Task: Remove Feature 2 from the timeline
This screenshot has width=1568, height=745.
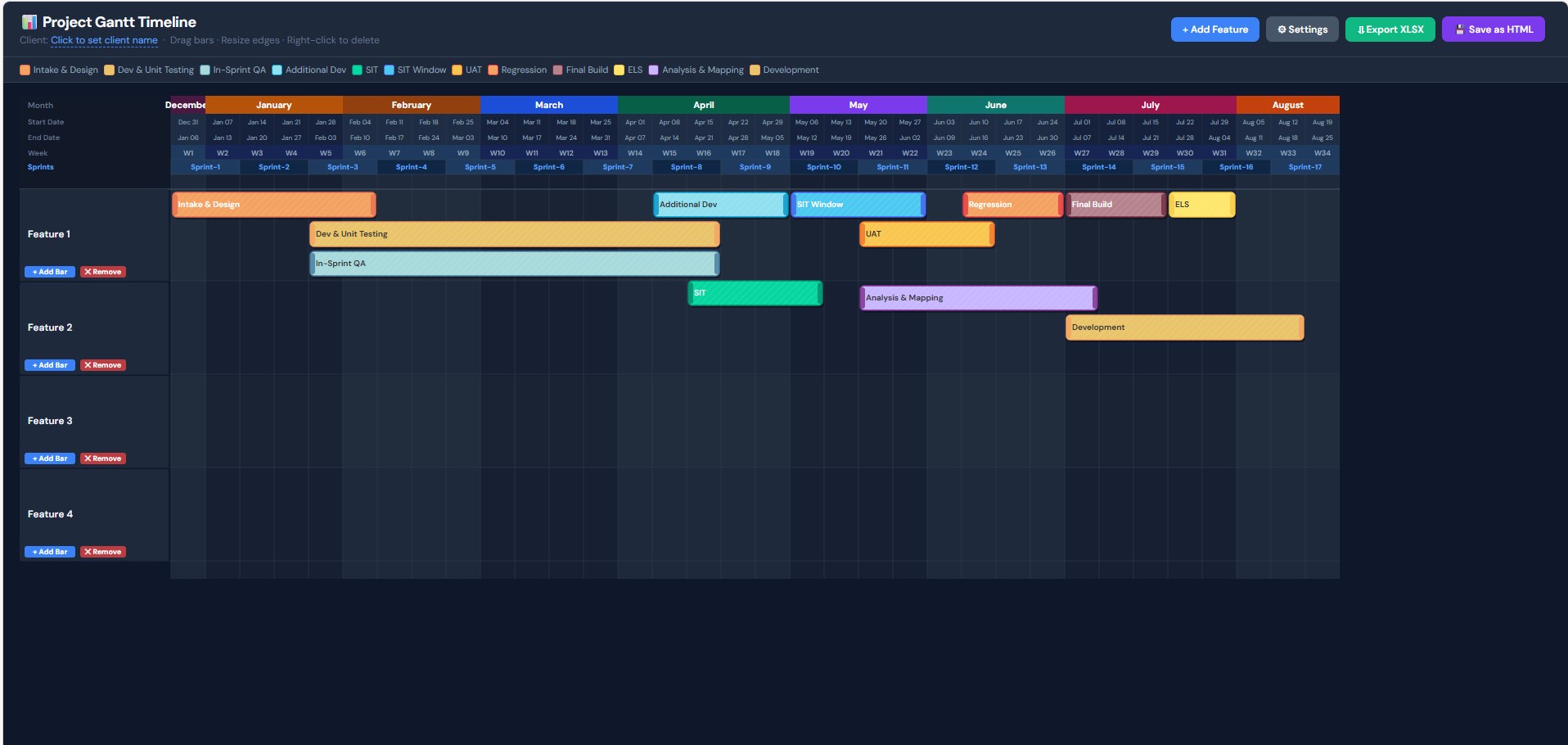Action: 103,365
